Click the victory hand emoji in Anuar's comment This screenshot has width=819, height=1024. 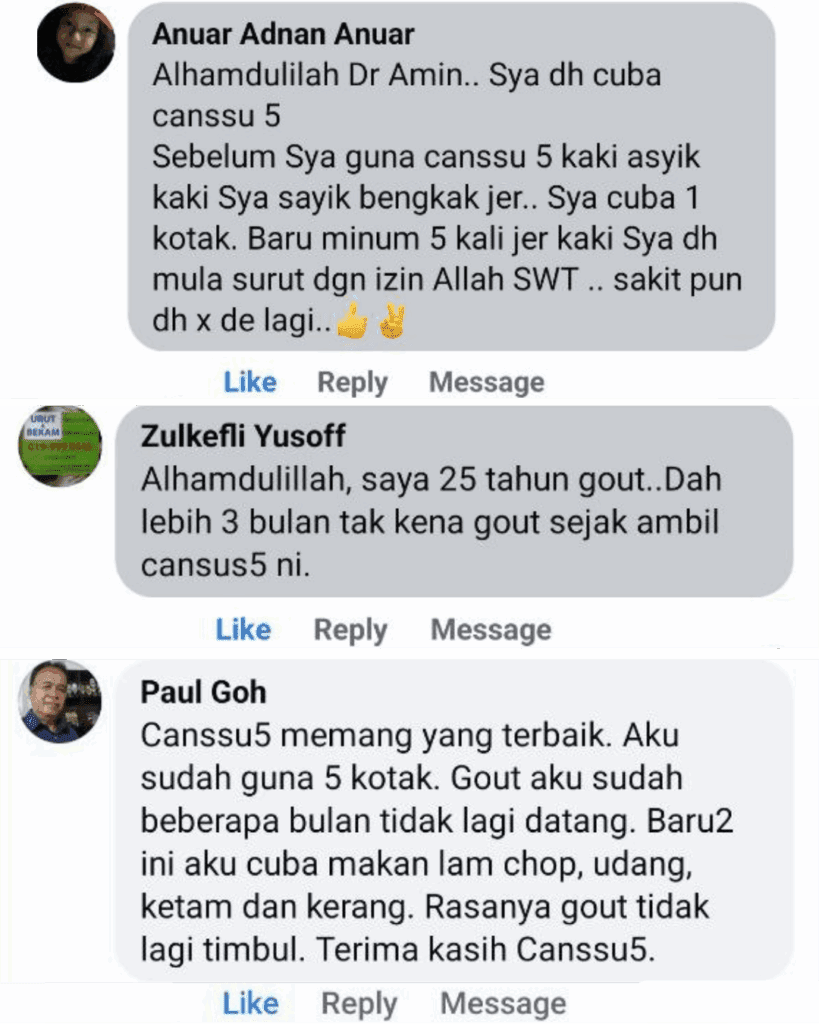click(x=392, y=320)
